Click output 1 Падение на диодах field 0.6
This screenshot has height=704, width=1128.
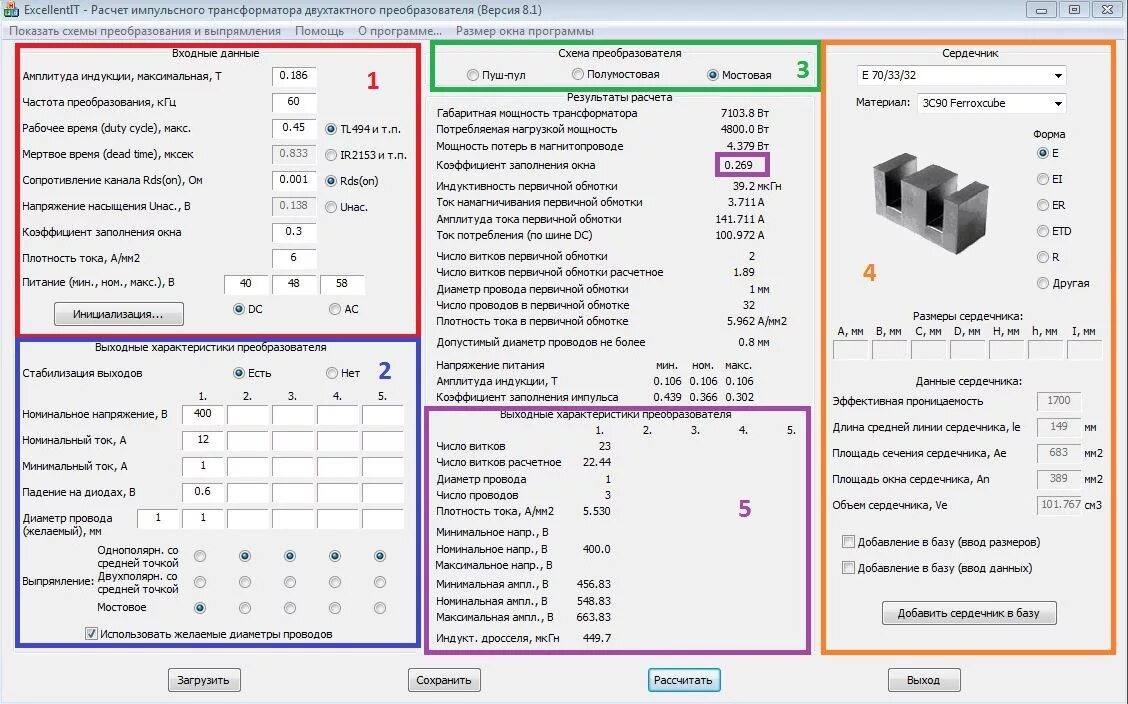(x=203, y=491)
